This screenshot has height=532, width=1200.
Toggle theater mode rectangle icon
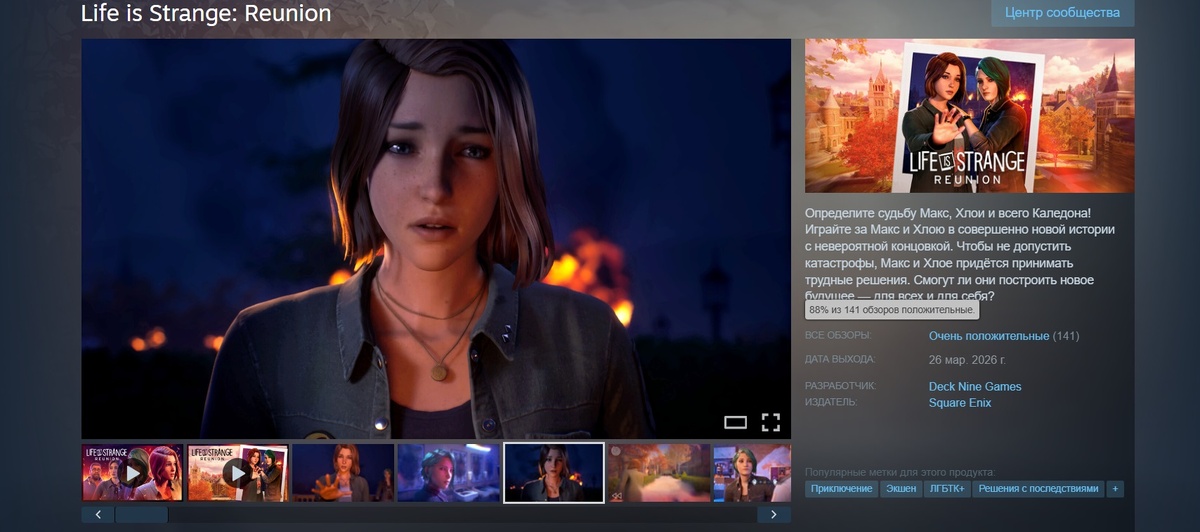click(736, 422)
